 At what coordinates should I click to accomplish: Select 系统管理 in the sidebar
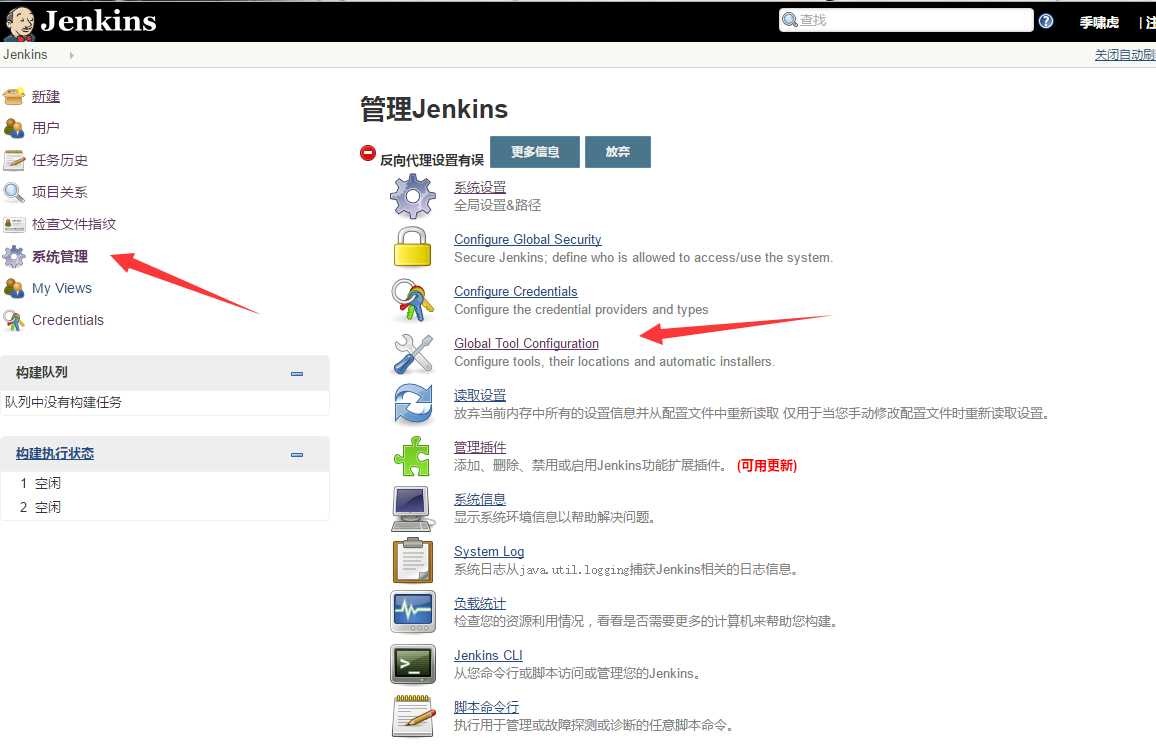click(x=60, y=257)
